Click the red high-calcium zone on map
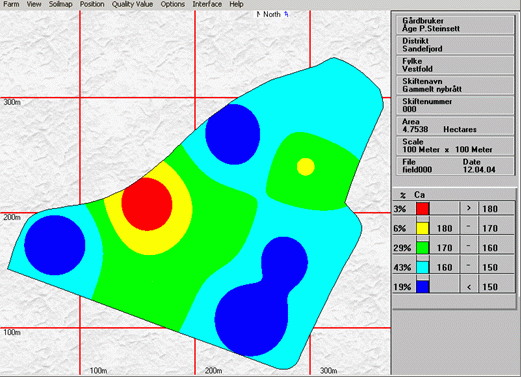The height and width of the screenshot is (377, 521). [x=147, y=204]
